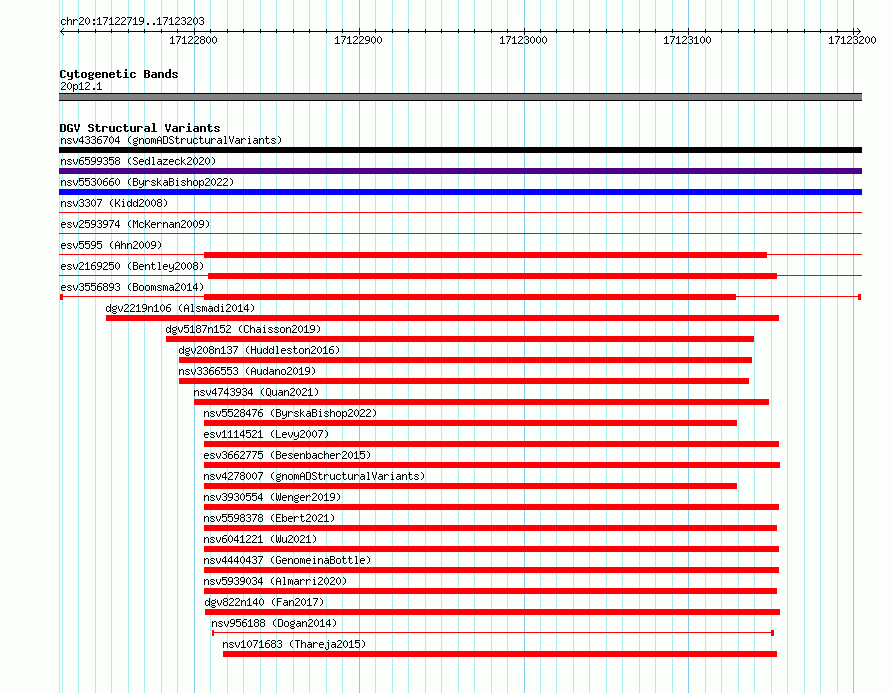Click the dgv2219n106 Alsmadi2014 label
Image resolution: width=890 pixels, height=693 pixels.
point(180,308)
